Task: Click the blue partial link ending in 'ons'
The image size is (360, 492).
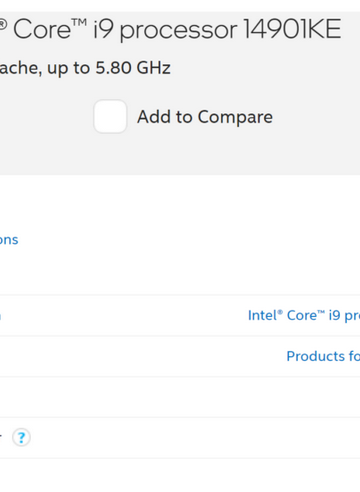Action: tap(9, 240)
